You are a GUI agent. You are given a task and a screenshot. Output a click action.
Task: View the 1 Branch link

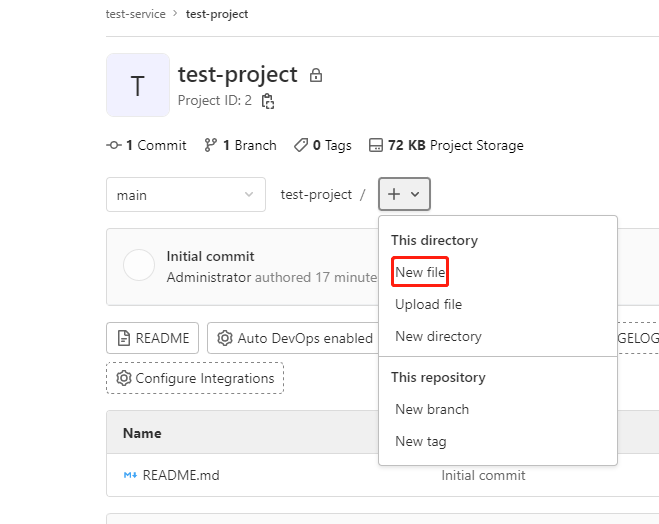240,145
